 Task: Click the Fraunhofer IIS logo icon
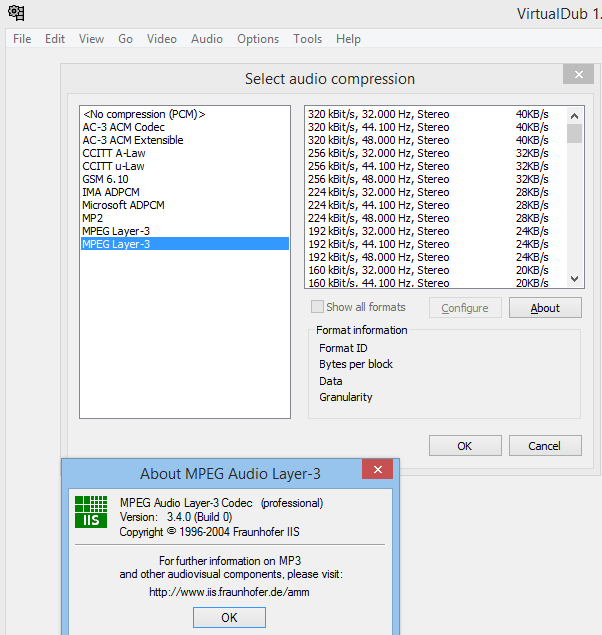[91, 511]
